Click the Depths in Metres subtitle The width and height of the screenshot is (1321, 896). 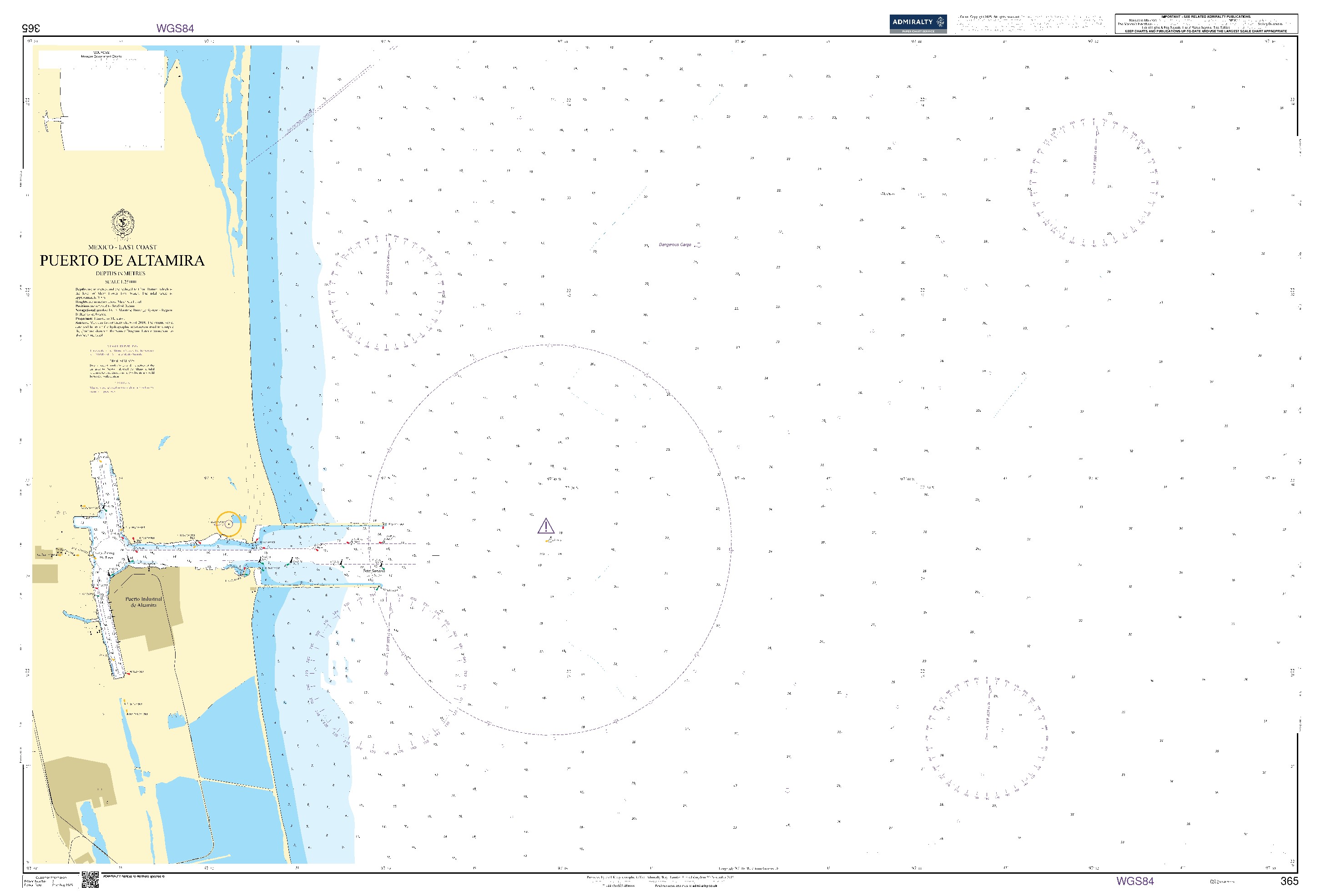121,273
